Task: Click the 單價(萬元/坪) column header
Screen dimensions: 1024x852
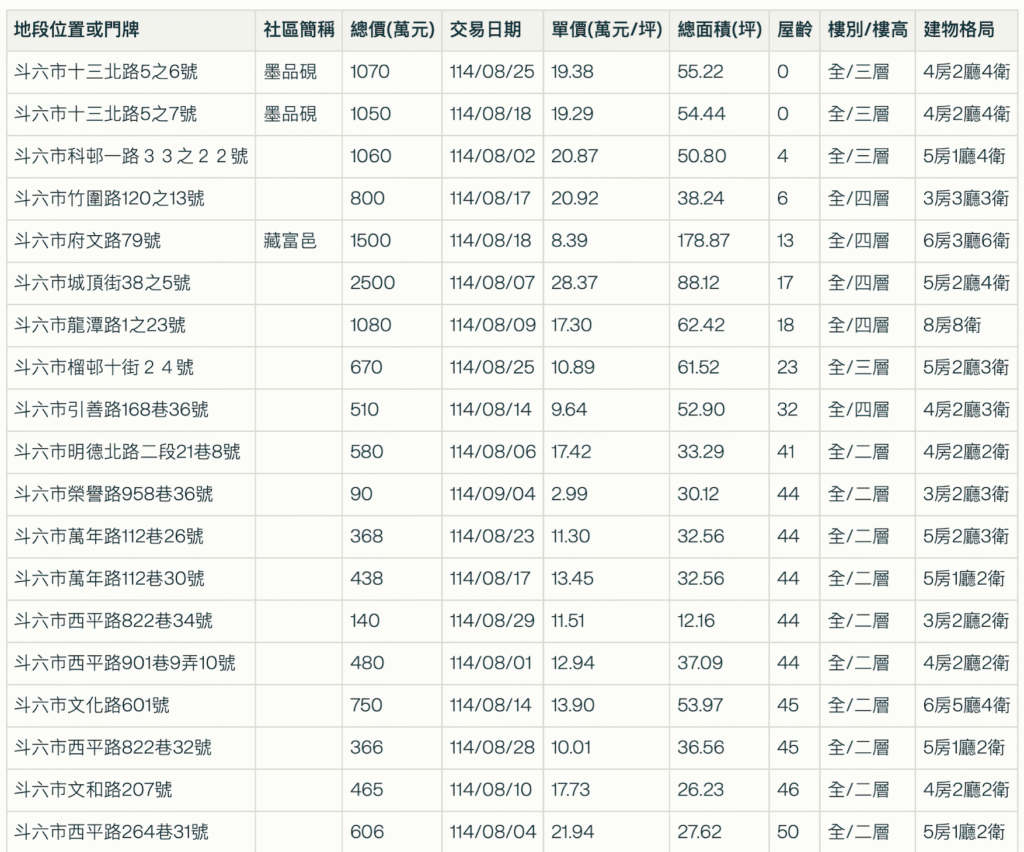Action: 606,29
